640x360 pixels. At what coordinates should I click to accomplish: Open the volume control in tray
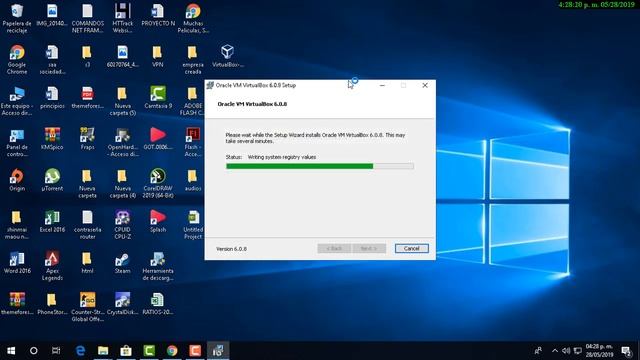click(566, 351)
